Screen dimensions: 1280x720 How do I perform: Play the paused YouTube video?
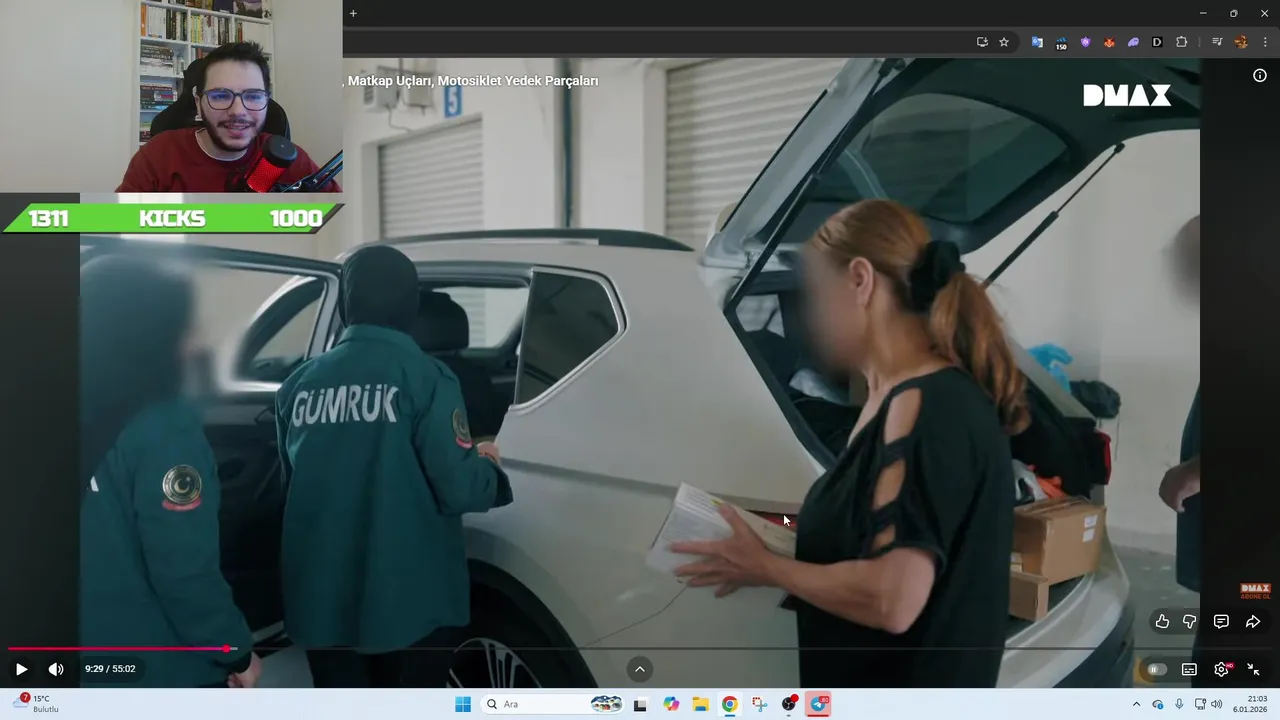pyautogui.click(x=21, y=669)
